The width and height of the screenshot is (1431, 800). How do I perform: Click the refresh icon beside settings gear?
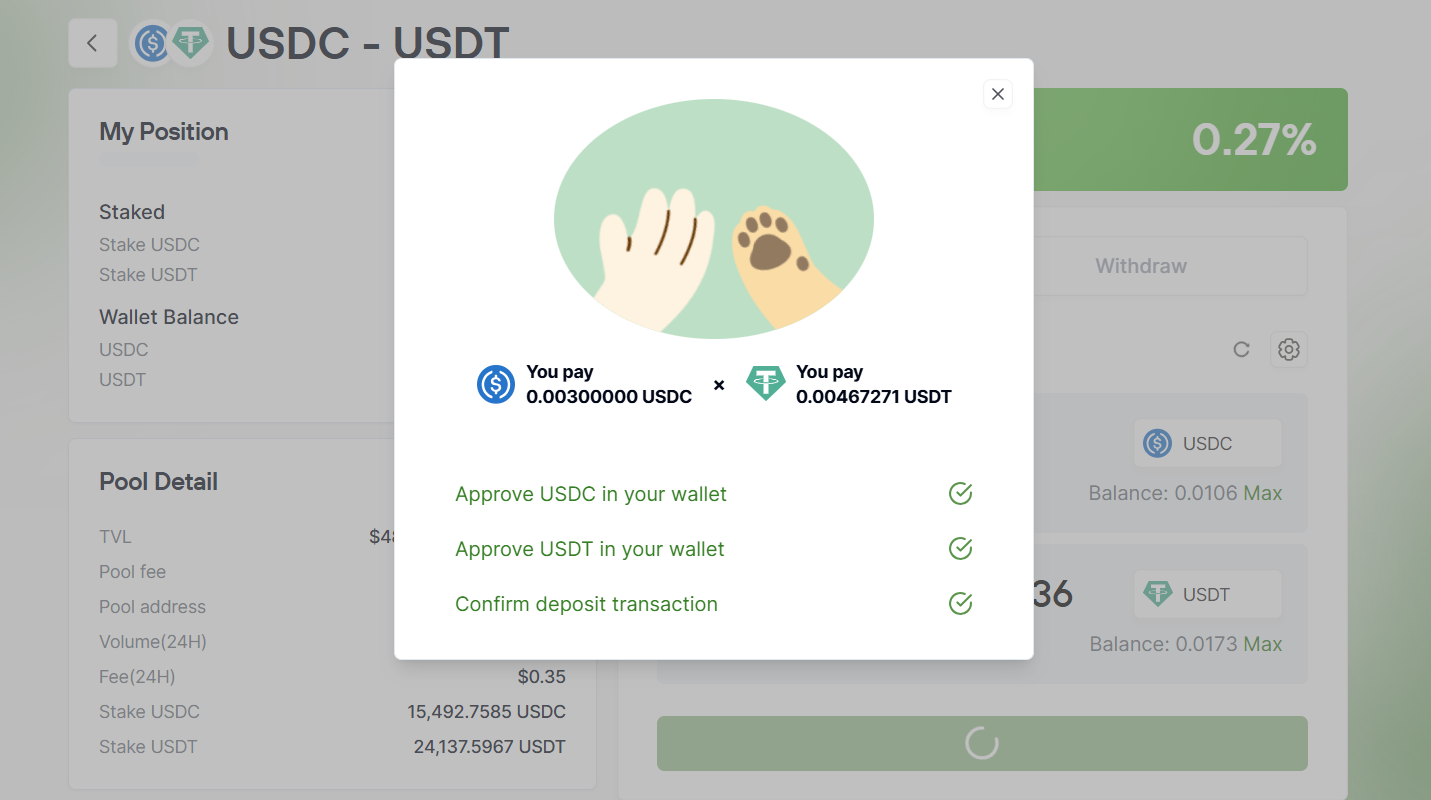[1241, 350]
